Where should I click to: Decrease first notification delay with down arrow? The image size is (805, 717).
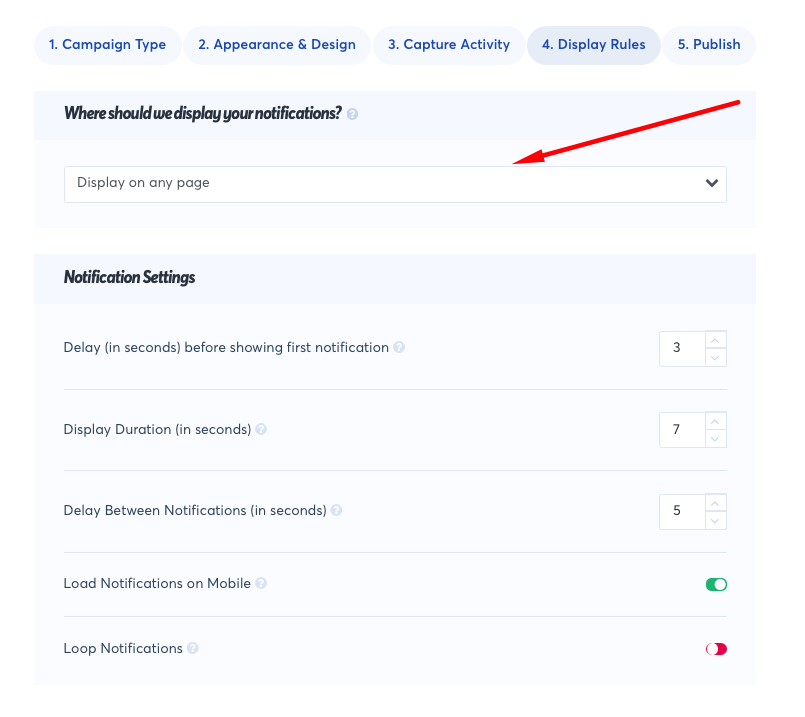coord(715,357)
